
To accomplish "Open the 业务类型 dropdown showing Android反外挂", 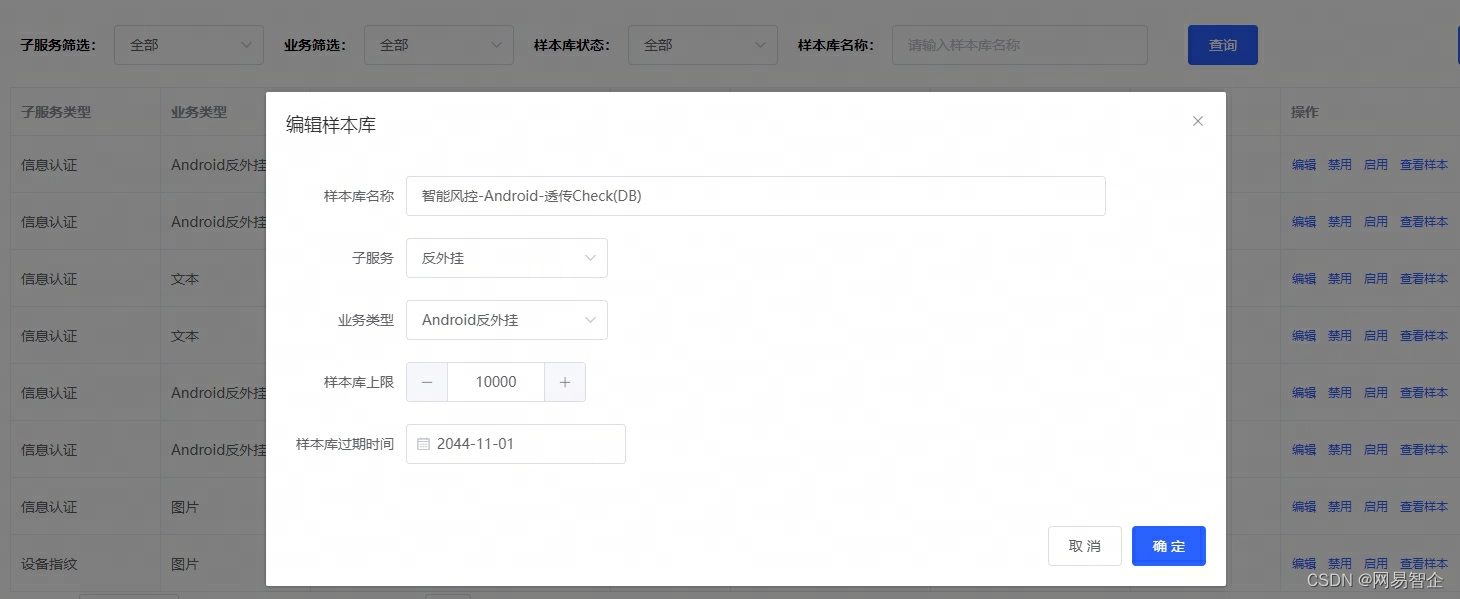I will click(x=507, y=320).
